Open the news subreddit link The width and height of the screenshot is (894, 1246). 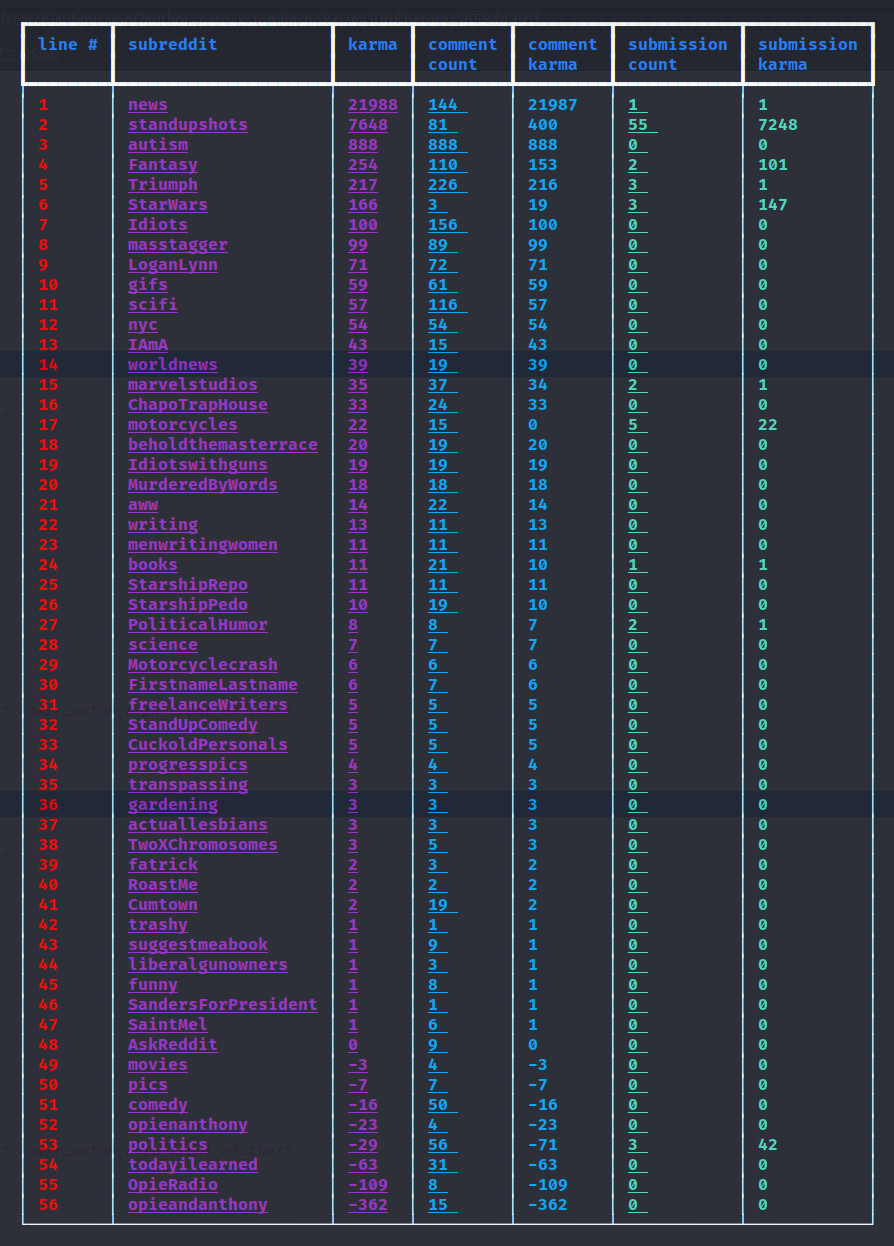tap(148, 105)
